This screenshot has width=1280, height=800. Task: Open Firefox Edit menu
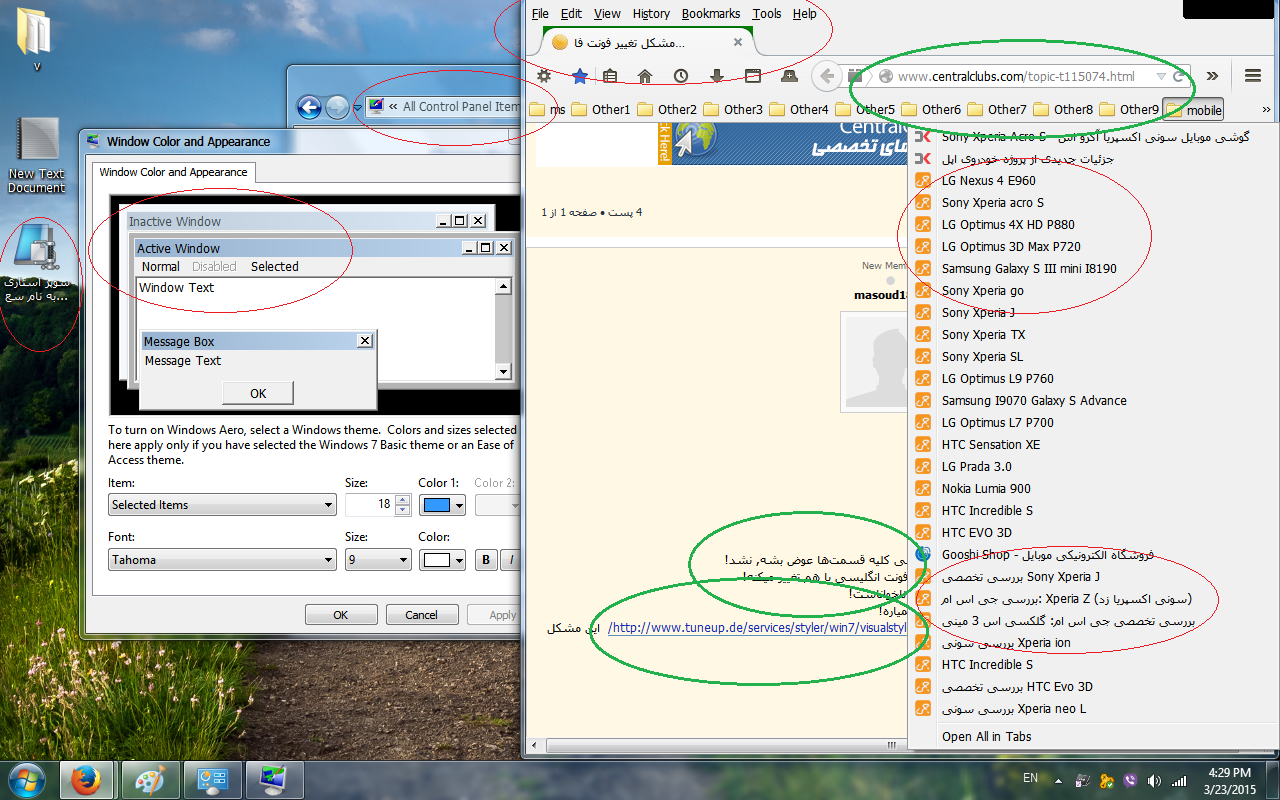coord(571,14)
